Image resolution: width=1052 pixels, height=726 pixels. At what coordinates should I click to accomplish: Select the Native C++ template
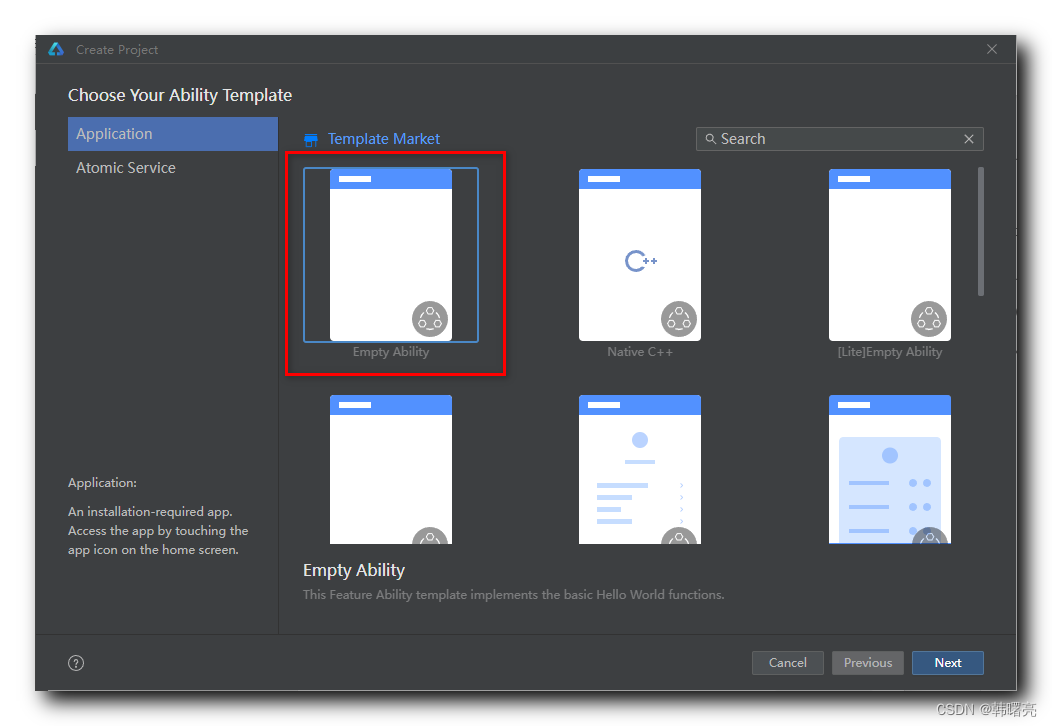[x=640, y=256]
